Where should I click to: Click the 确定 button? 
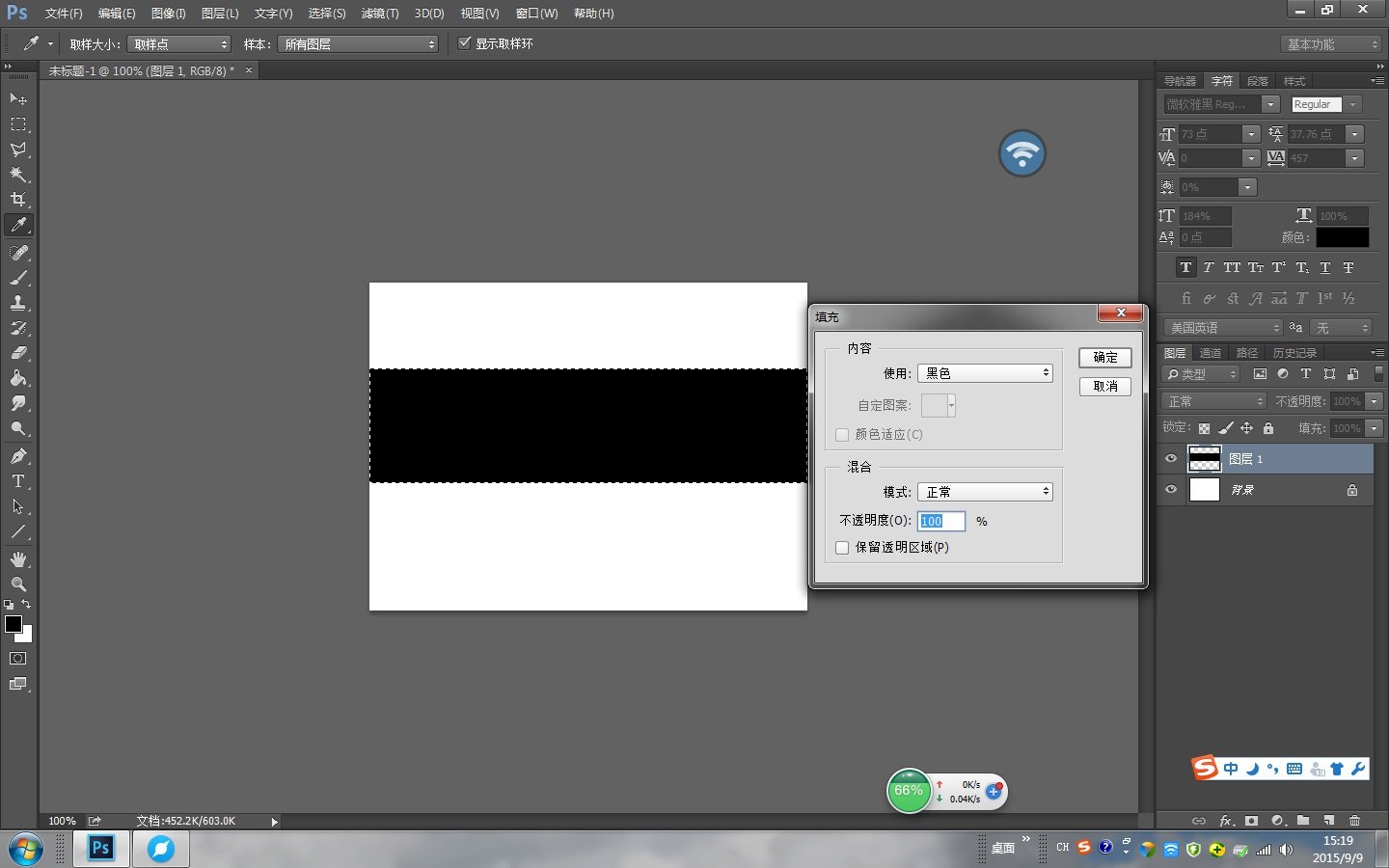(1105, 358)
